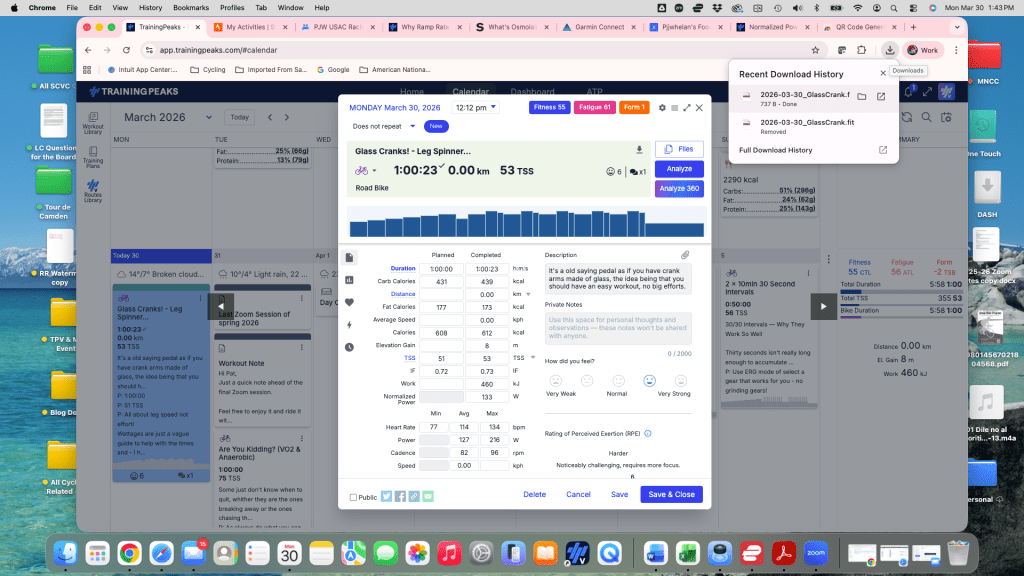Open the bar chart zones tab icon
The width and height of the screenshot is (1024, 576).
349,280
